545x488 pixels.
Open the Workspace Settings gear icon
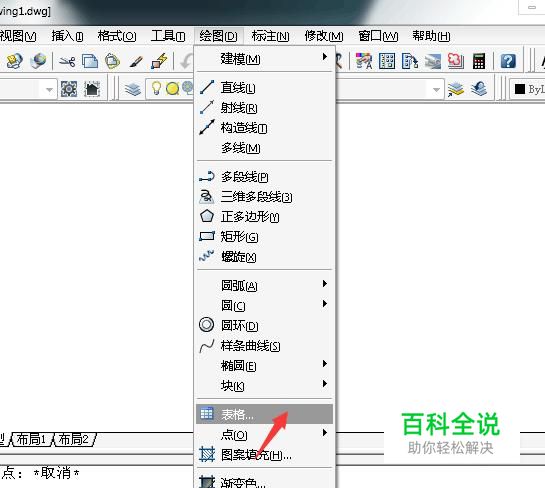pos(69,89)
